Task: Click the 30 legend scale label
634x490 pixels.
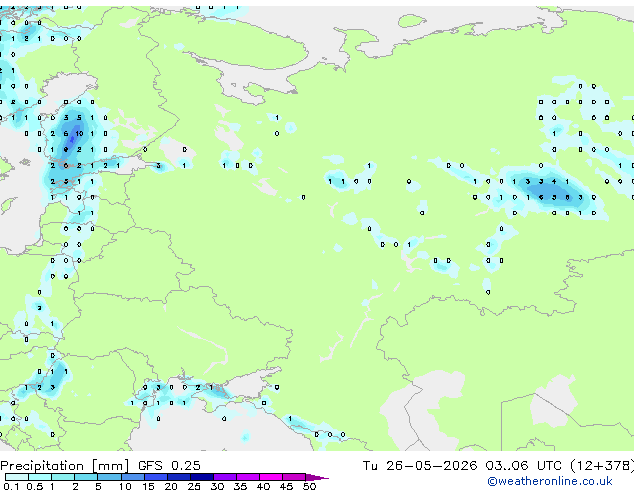Action: click(218, 486)
